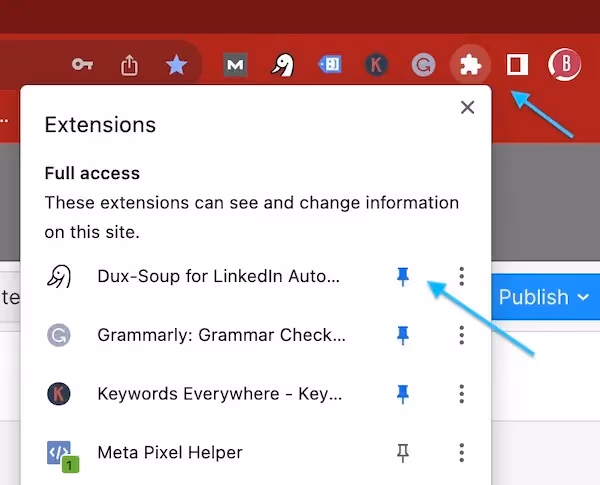
Task: Unpin Keywords Everywhere extension
Action: click(403, 394)
